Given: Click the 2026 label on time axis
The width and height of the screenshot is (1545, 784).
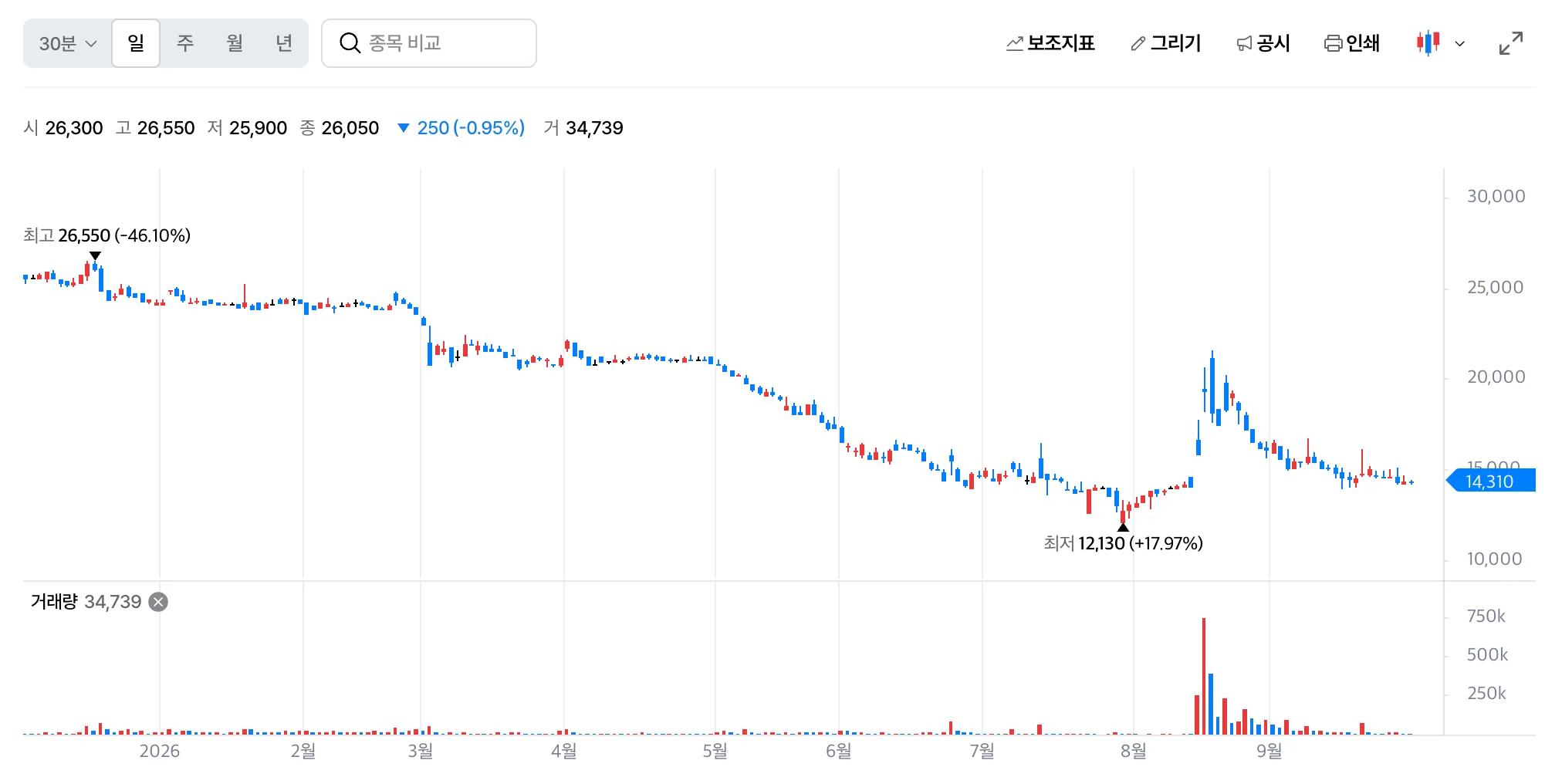Looking at the screenshot, I should point(160,751).
